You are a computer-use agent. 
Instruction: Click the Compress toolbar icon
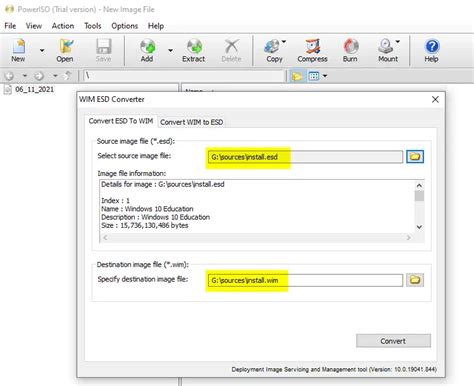(x=312, y=50)
